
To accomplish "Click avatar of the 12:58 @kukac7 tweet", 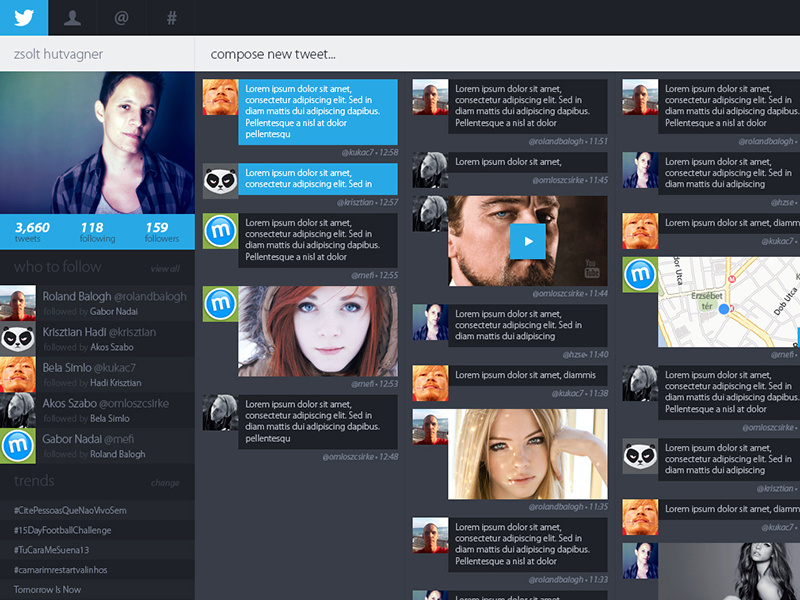I will 220,97.
